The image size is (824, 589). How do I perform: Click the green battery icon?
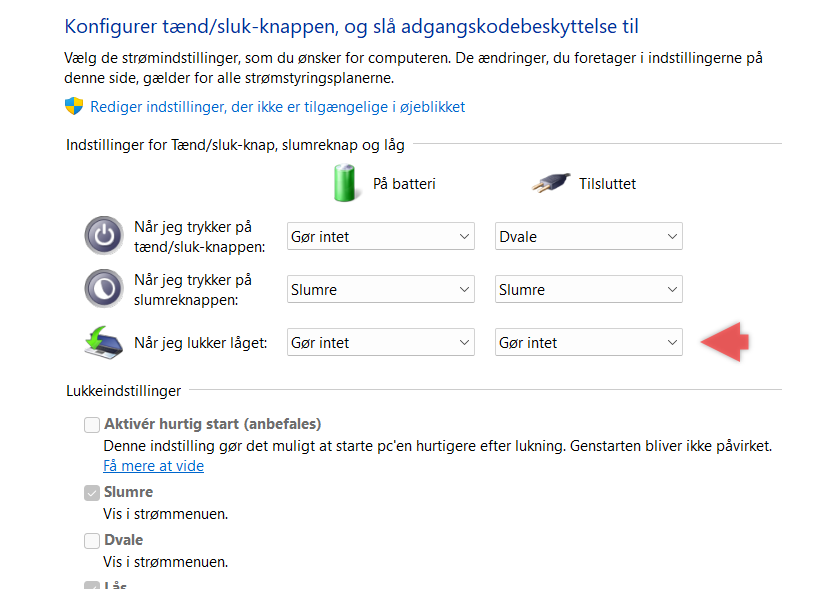pyautogui.click(x=345, y=183)
